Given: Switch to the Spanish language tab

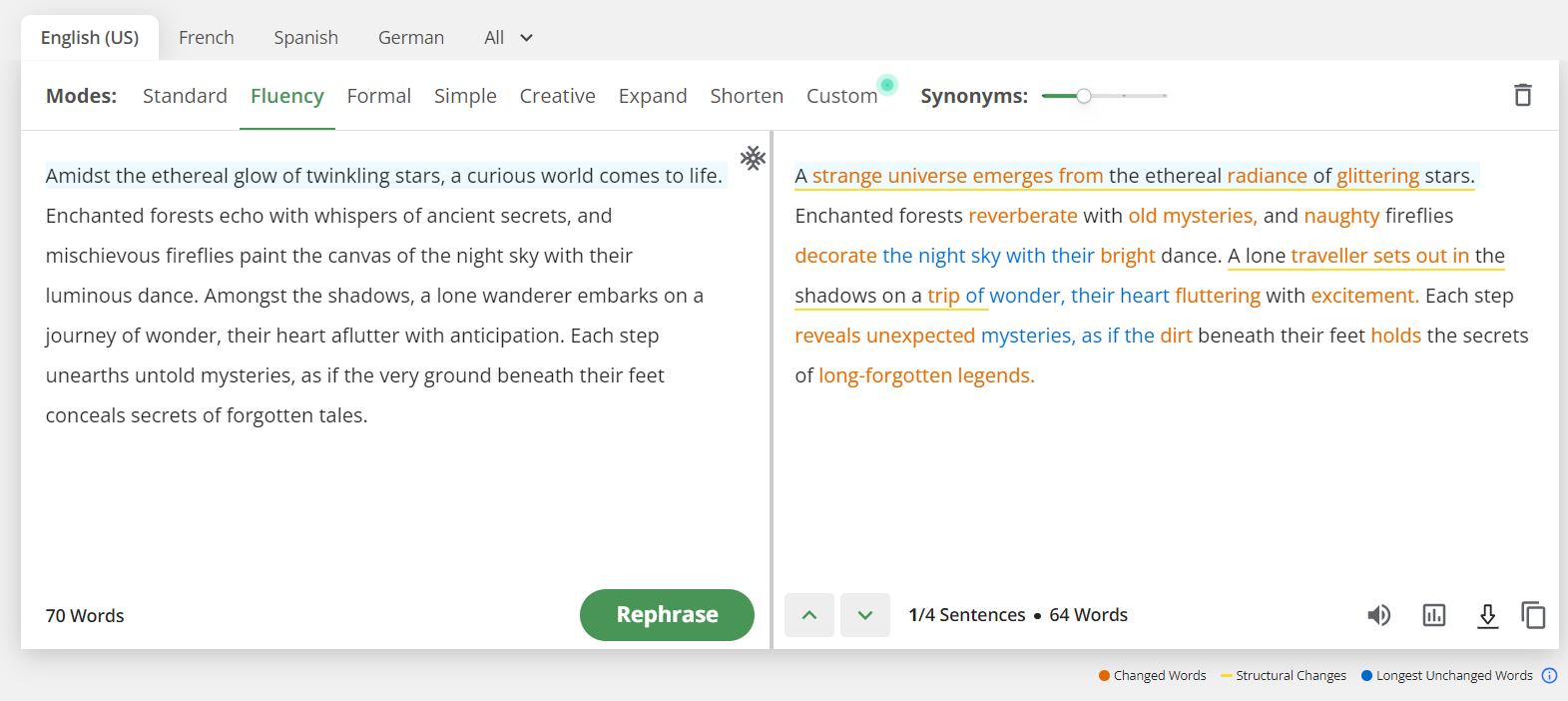Looking at the screenshot, I should (306, 38).
